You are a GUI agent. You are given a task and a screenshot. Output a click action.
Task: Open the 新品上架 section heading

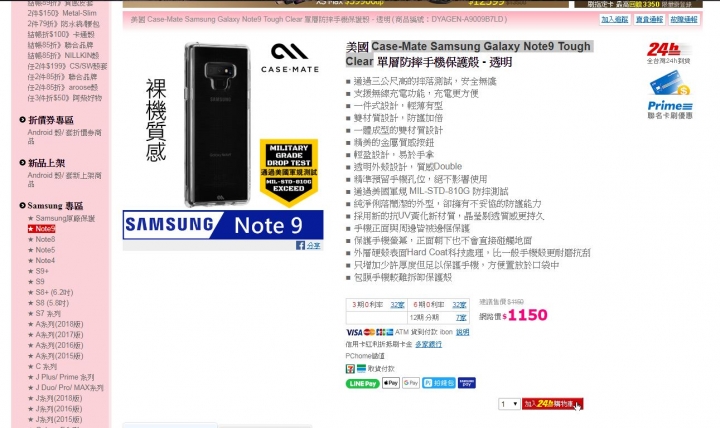click(x=46, y=163)
